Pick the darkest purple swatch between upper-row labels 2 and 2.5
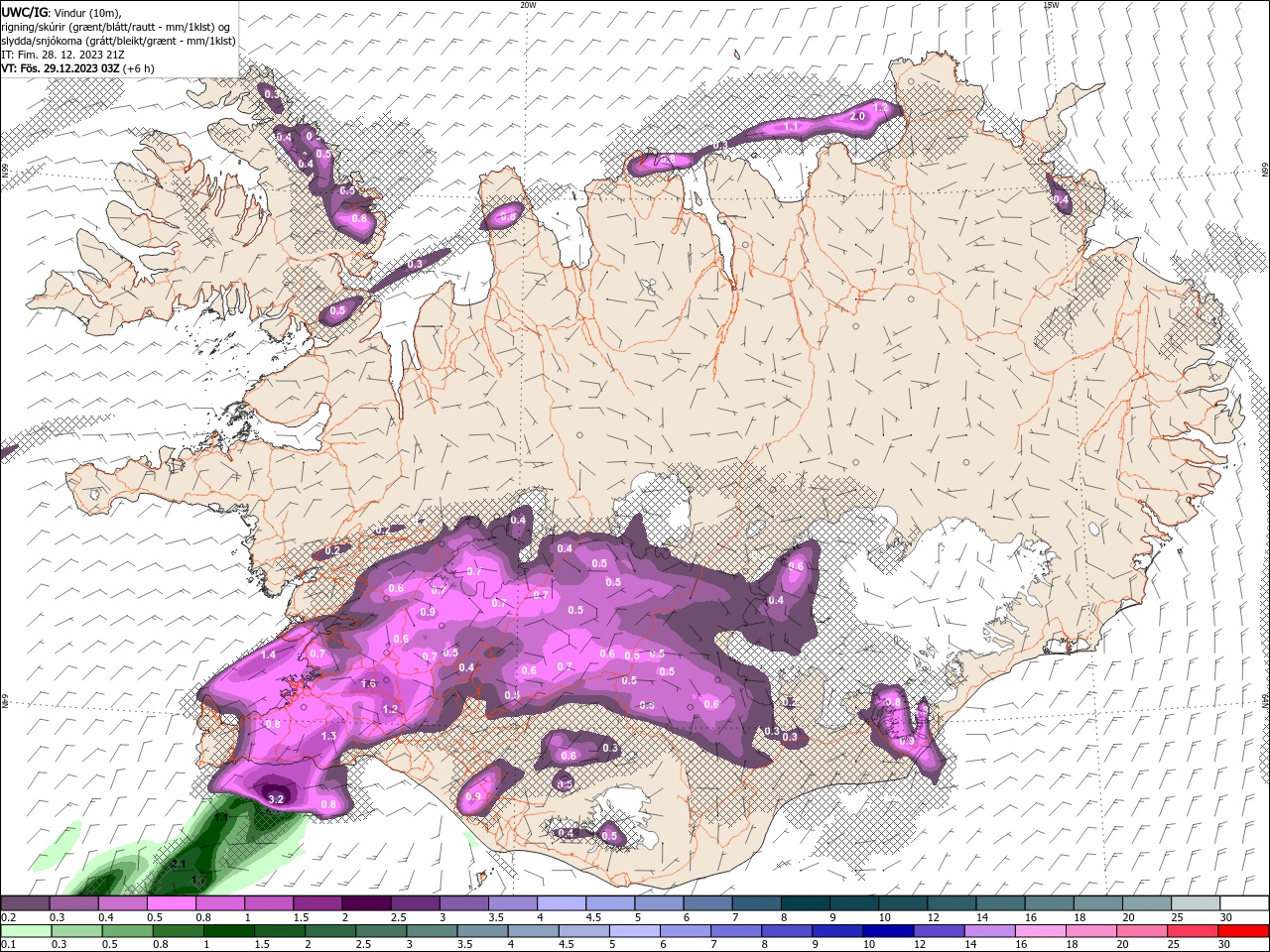The image size is (1270, 952). click(x=366, y=903)
